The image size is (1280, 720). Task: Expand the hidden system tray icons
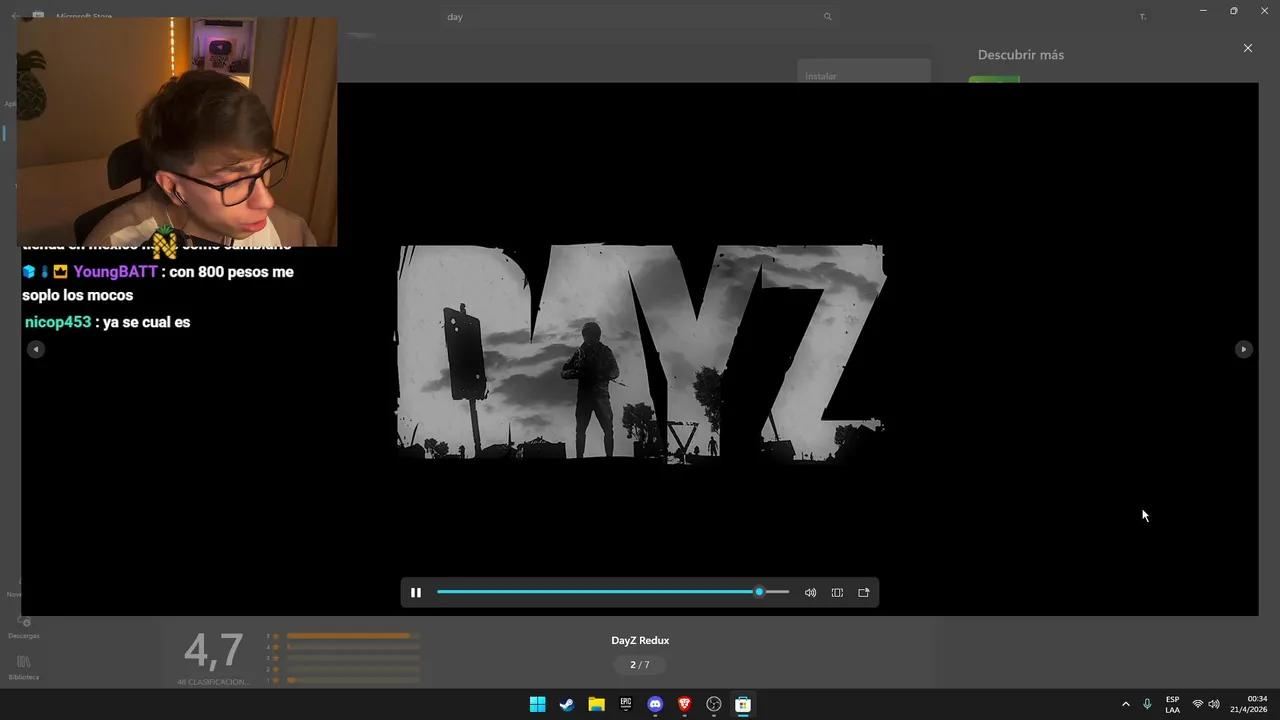(x=1125, y=704)
